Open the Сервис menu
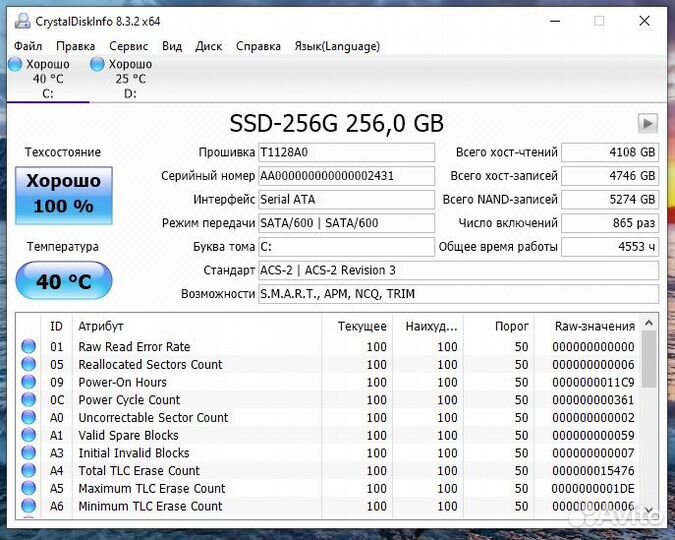This screenshot has height=540, width=675. click(128, 46)
